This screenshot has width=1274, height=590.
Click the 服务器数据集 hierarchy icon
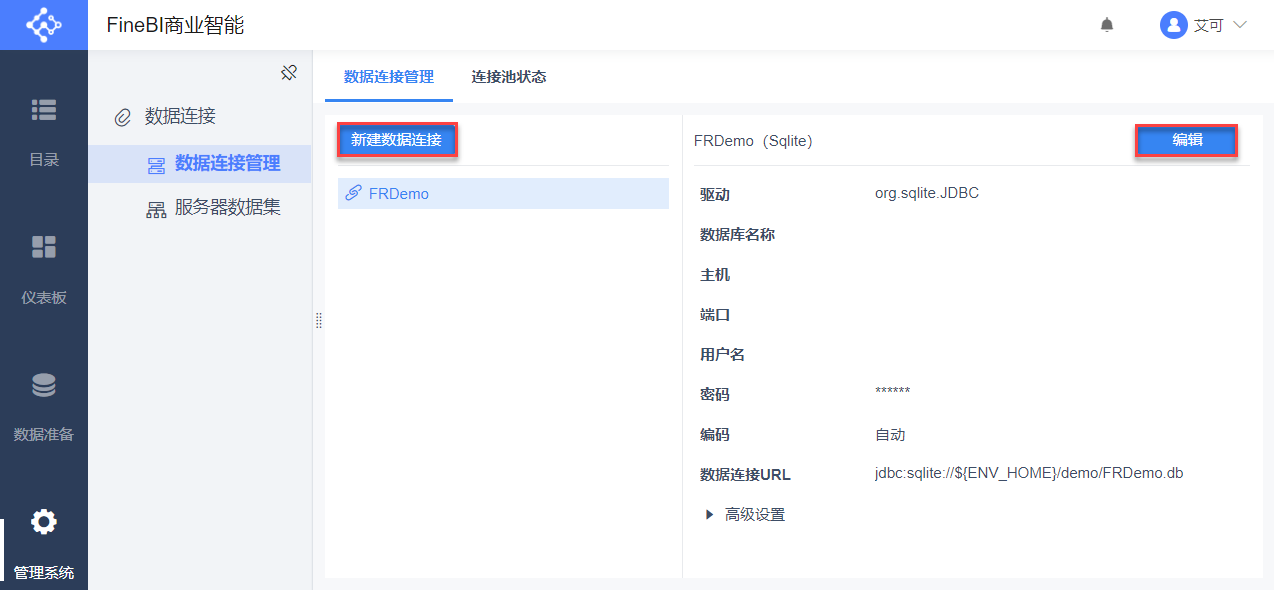click(156, 210)
